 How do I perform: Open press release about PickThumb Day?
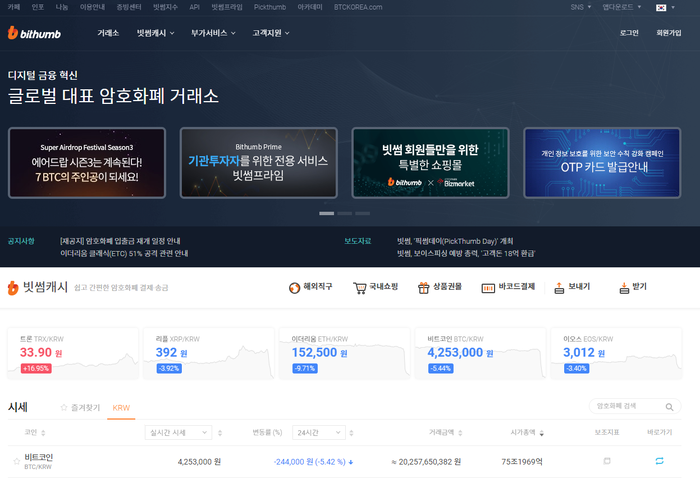[455, 241]
